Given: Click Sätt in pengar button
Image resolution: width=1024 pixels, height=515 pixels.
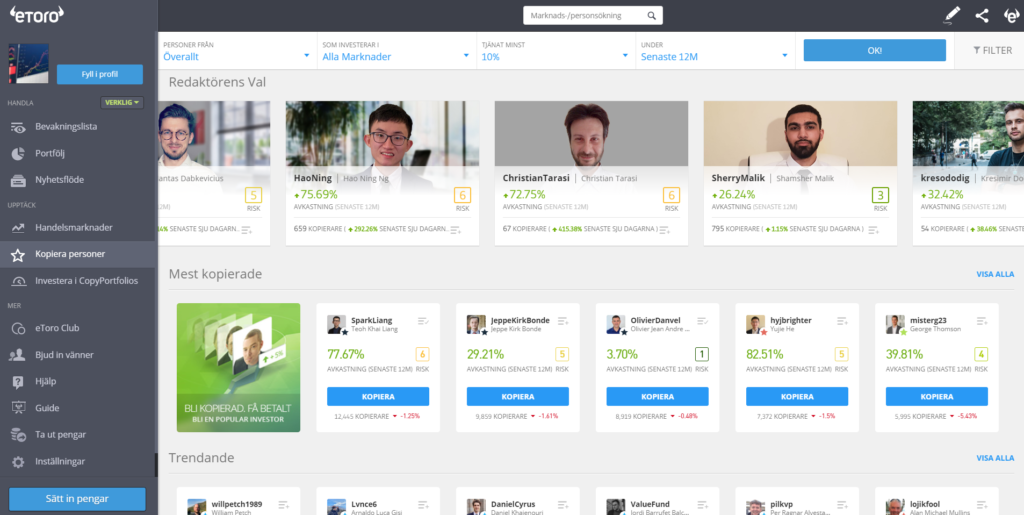Looking at the screenshot, I should click(x=77, y=499).
